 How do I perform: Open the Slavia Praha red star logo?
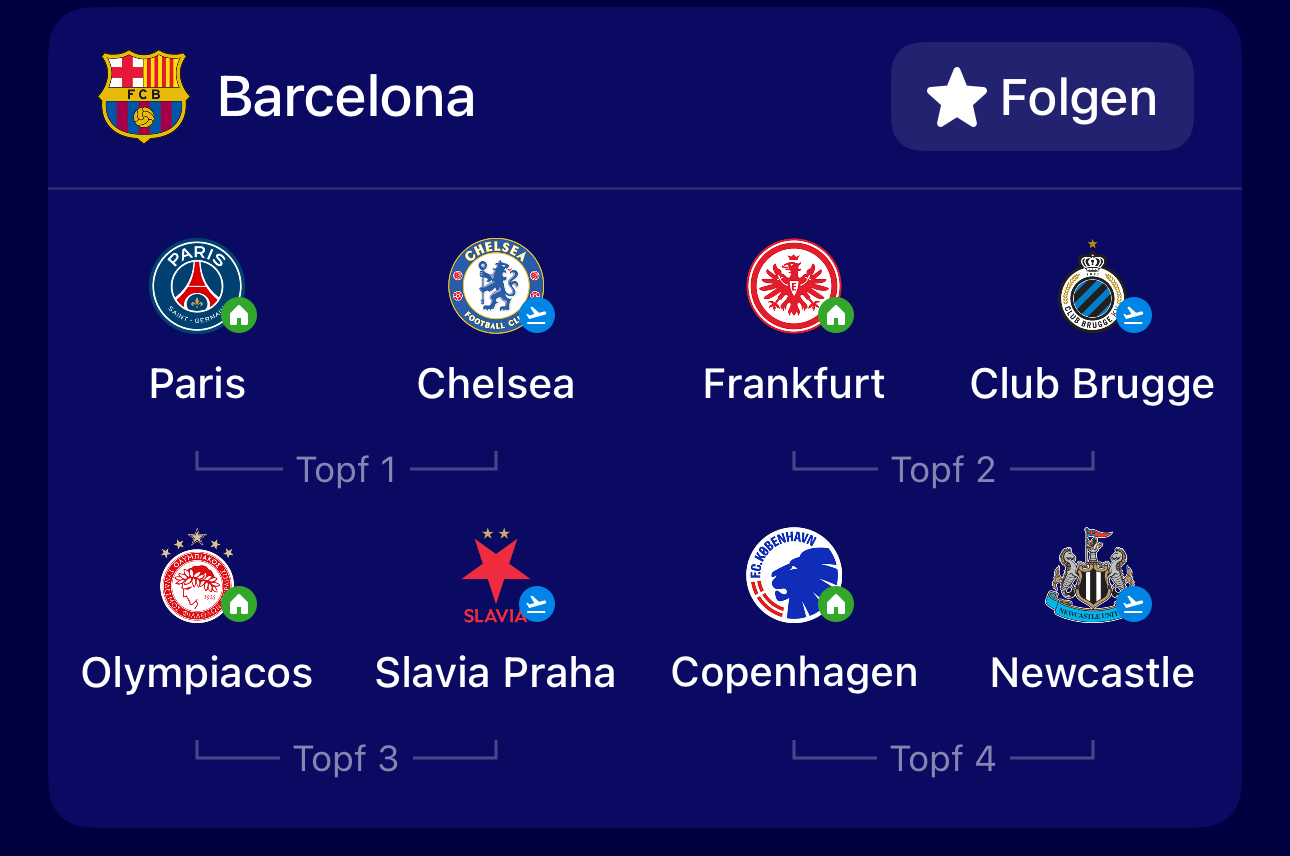[496, 576]
